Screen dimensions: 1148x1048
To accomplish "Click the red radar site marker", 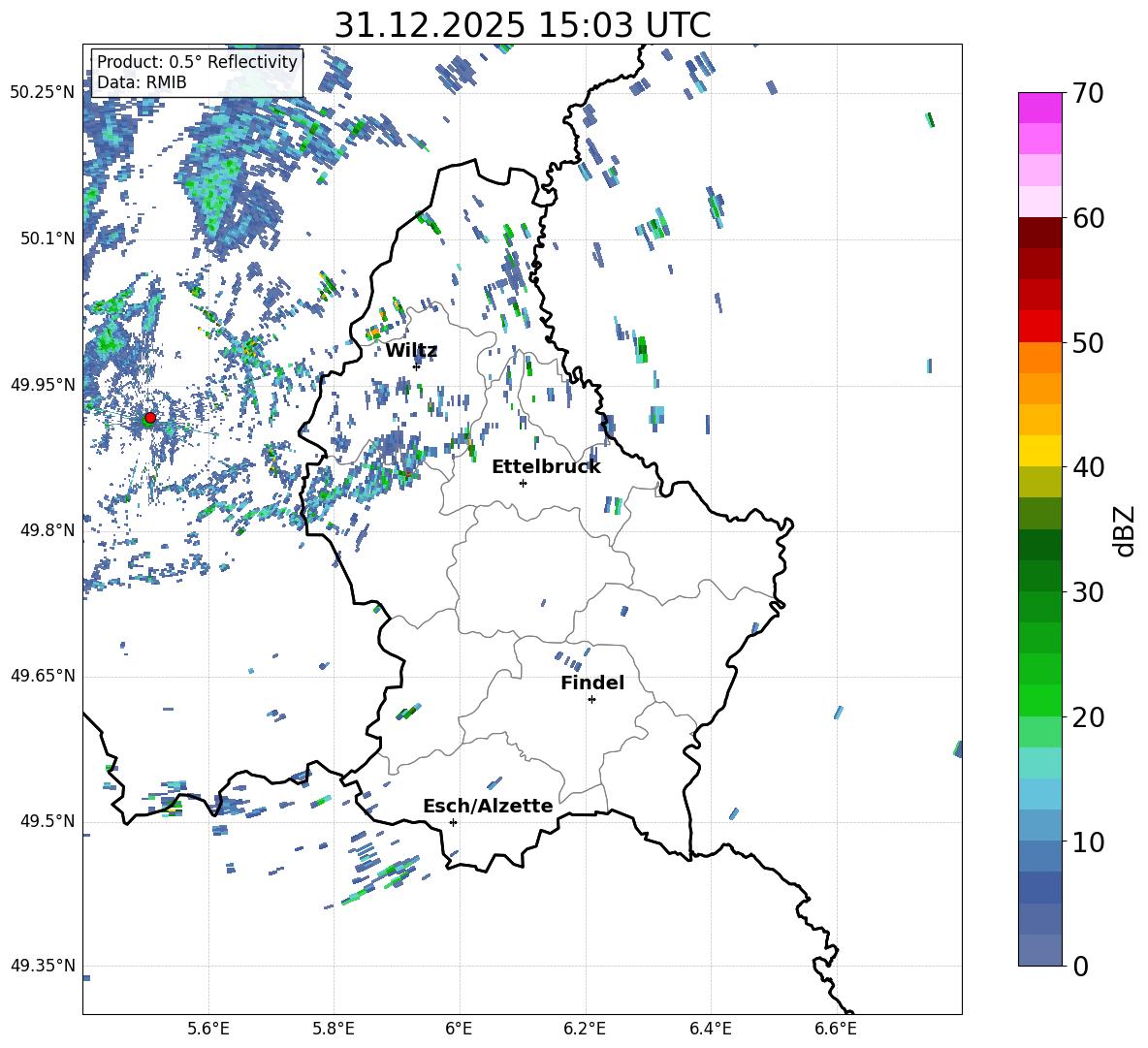I will click(150, 418).
